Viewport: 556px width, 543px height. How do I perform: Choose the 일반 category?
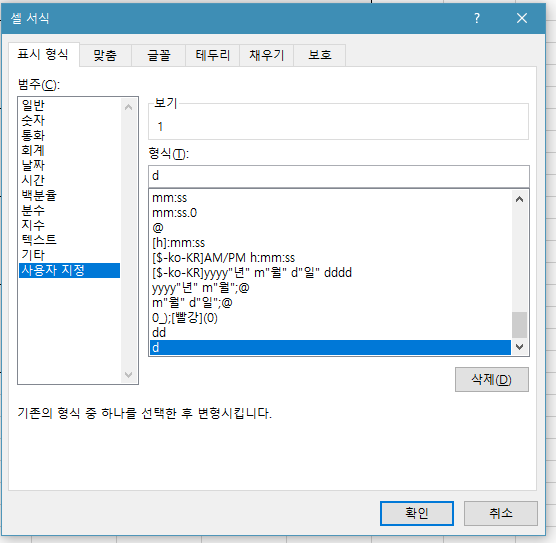click(69, 105)
